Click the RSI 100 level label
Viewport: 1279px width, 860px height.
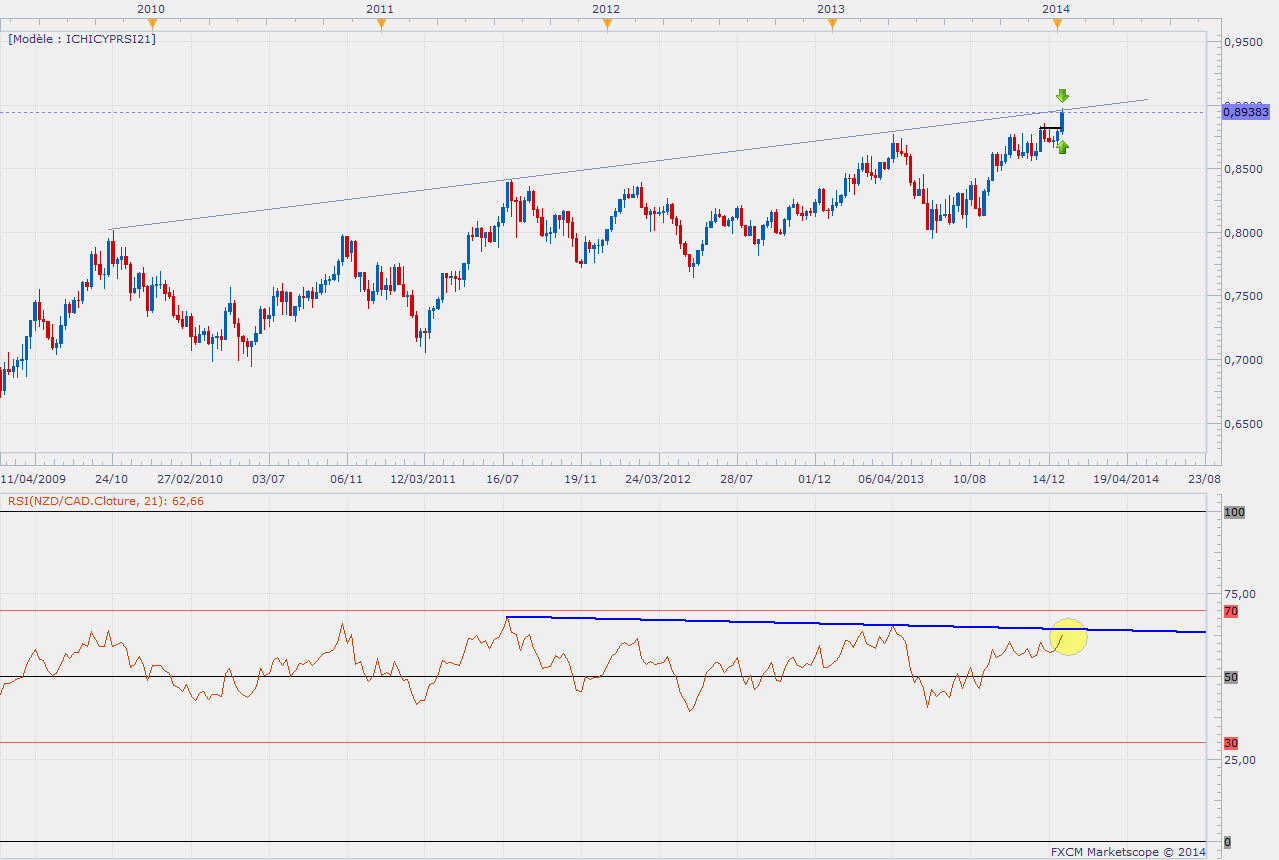coord(1234,512)
